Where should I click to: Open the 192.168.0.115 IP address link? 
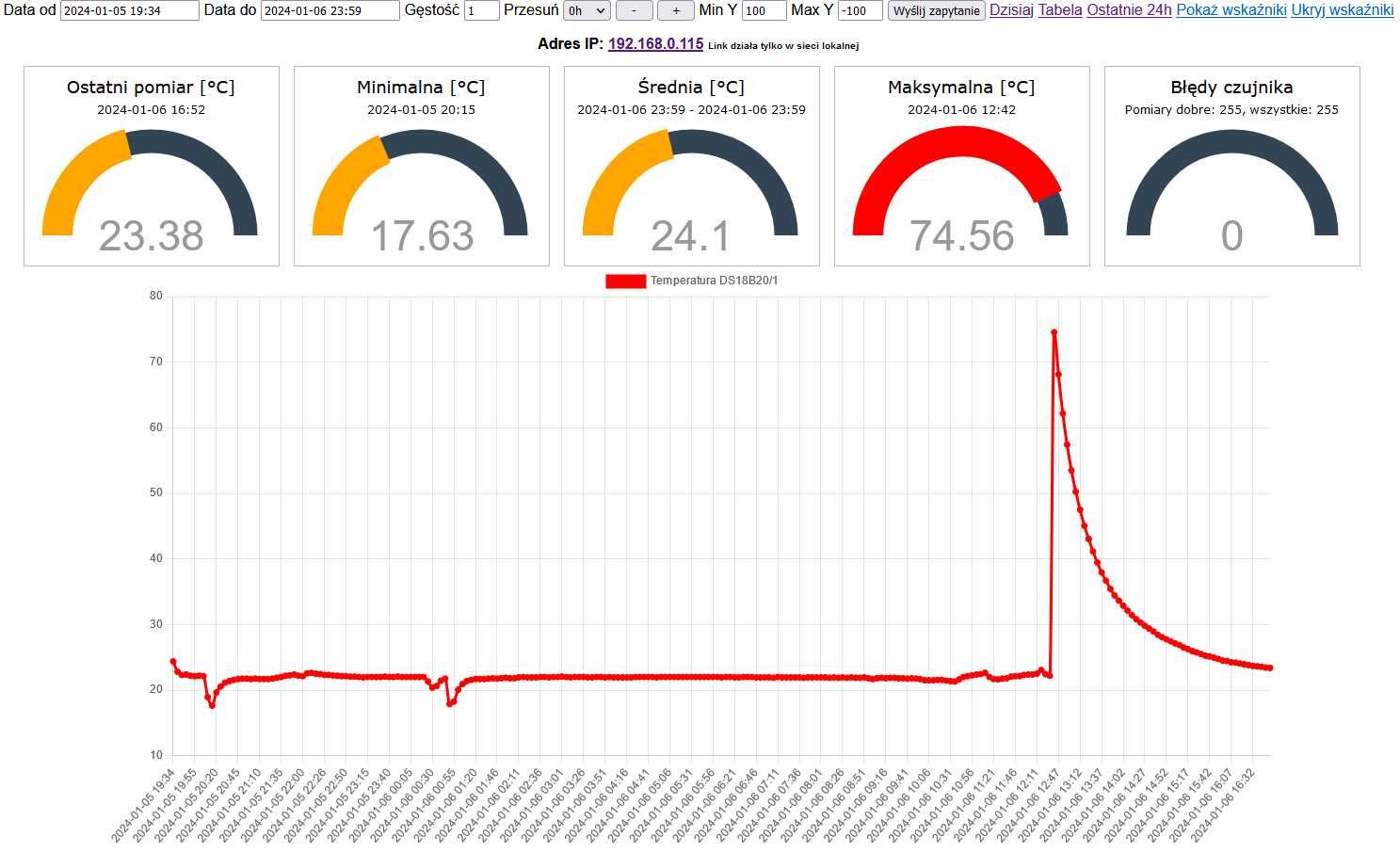655,43
